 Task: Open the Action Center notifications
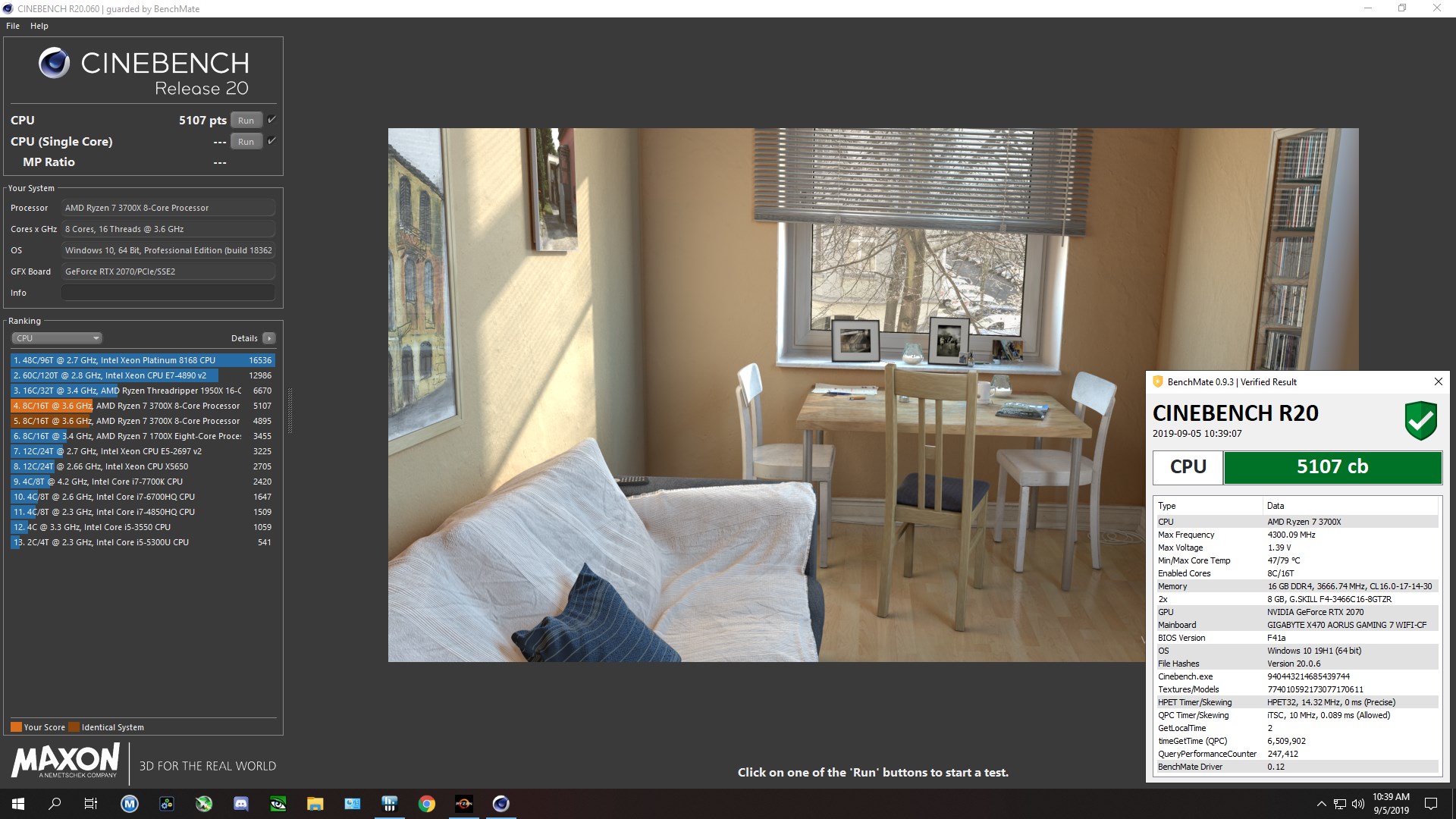point(1431,804)
